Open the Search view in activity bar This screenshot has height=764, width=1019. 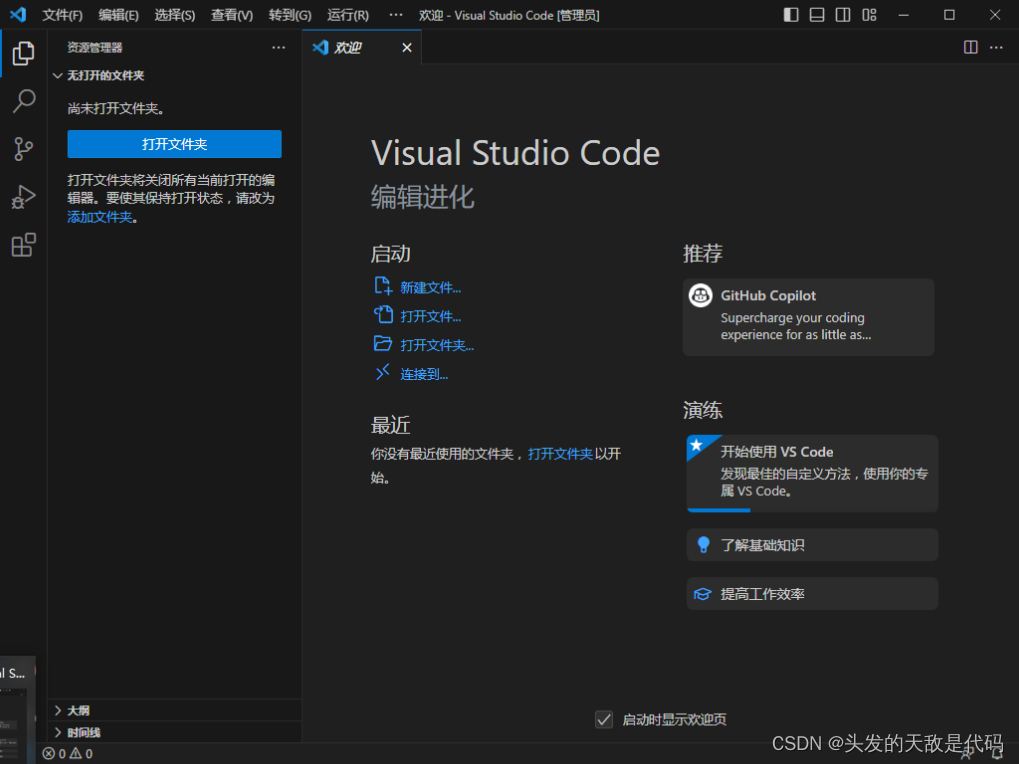pyautogui.click(x=23, y=101)
